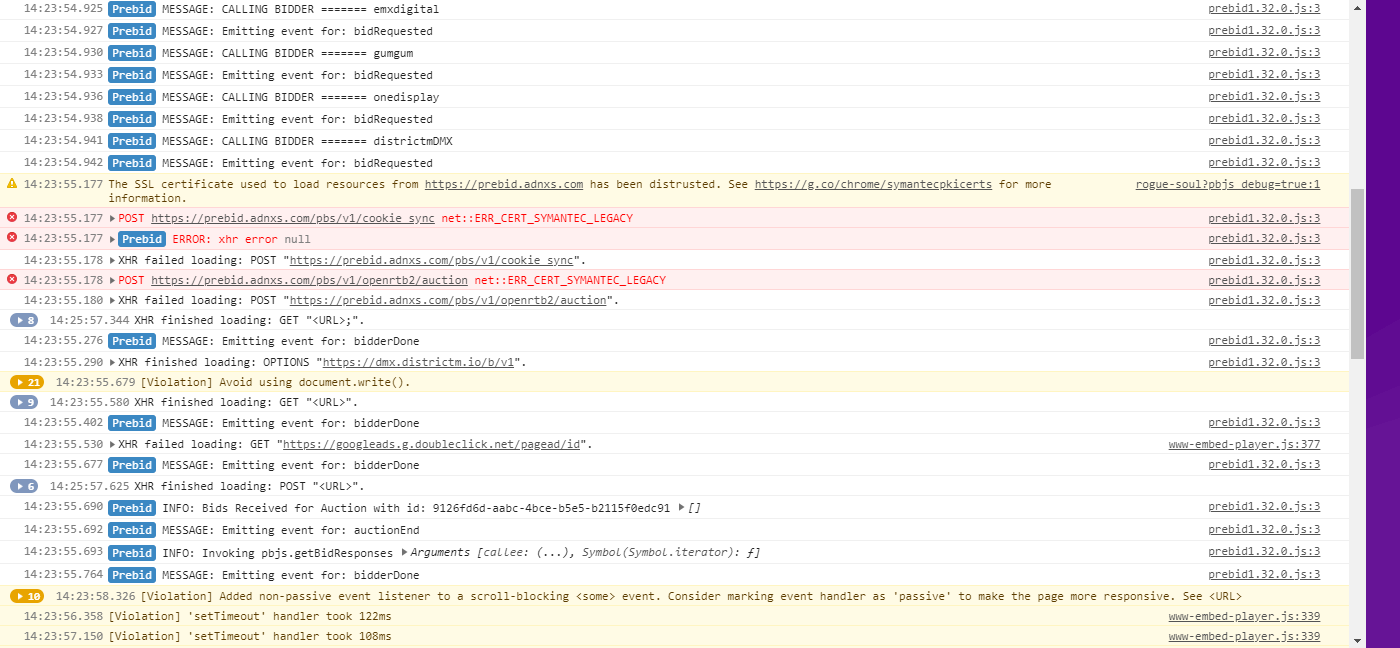
Task: Expand the group of 8 'XHR finished loading: GET' messages
Action: click(24, 320)
